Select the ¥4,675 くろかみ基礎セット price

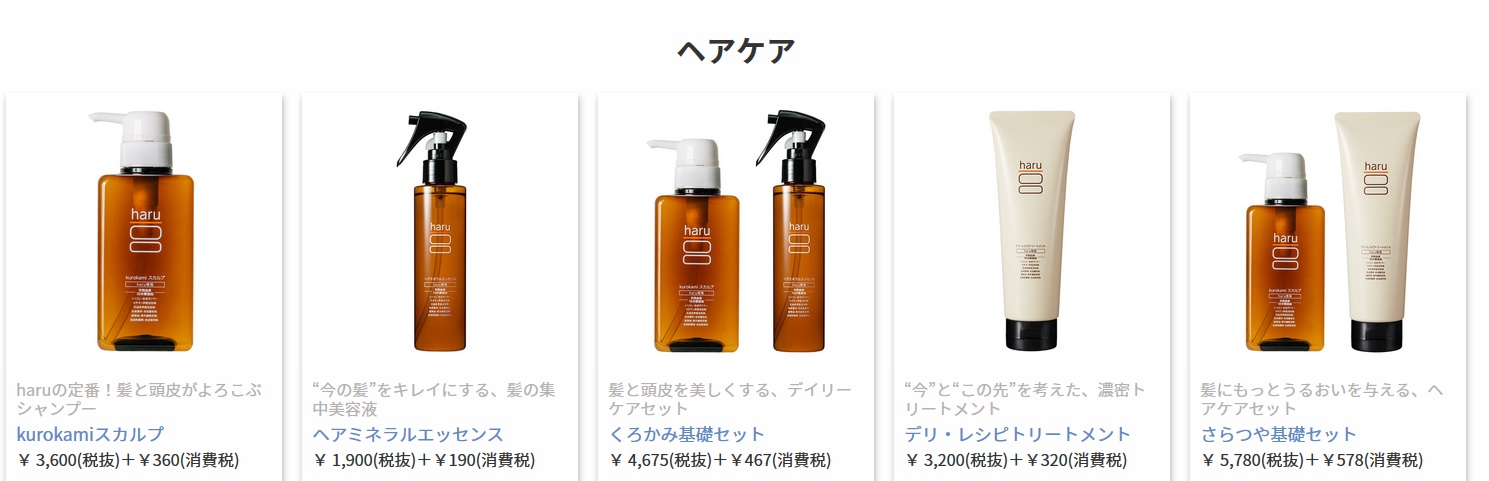pos(720,460)
